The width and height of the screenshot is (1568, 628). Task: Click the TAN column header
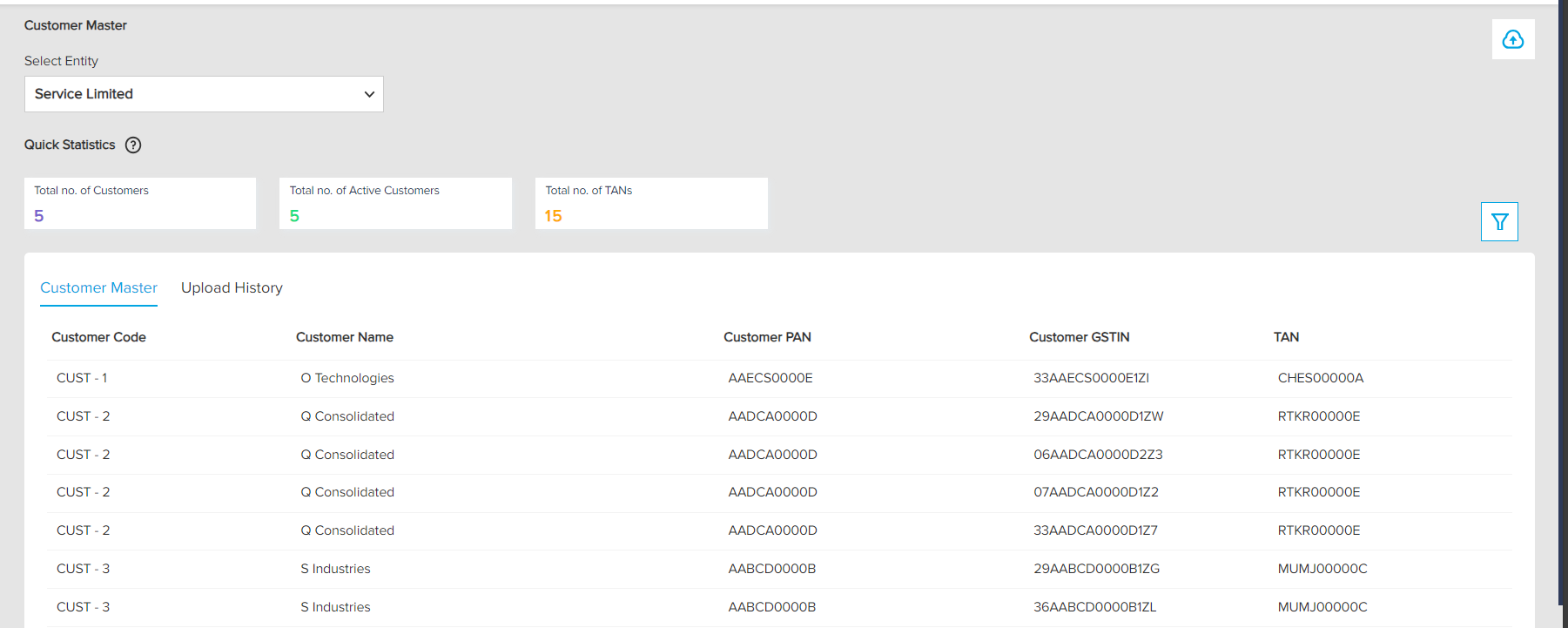pos(1286,337)
